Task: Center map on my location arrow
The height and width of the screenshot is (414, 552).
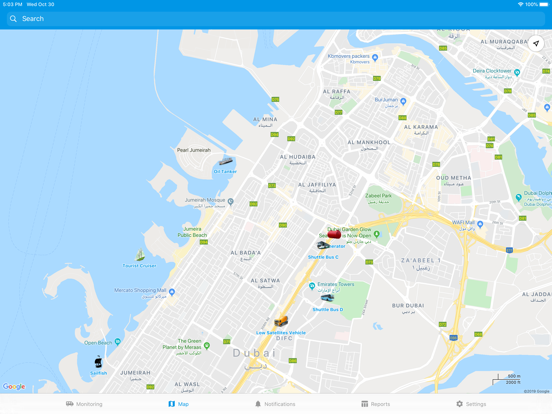Action: [536, 44]
